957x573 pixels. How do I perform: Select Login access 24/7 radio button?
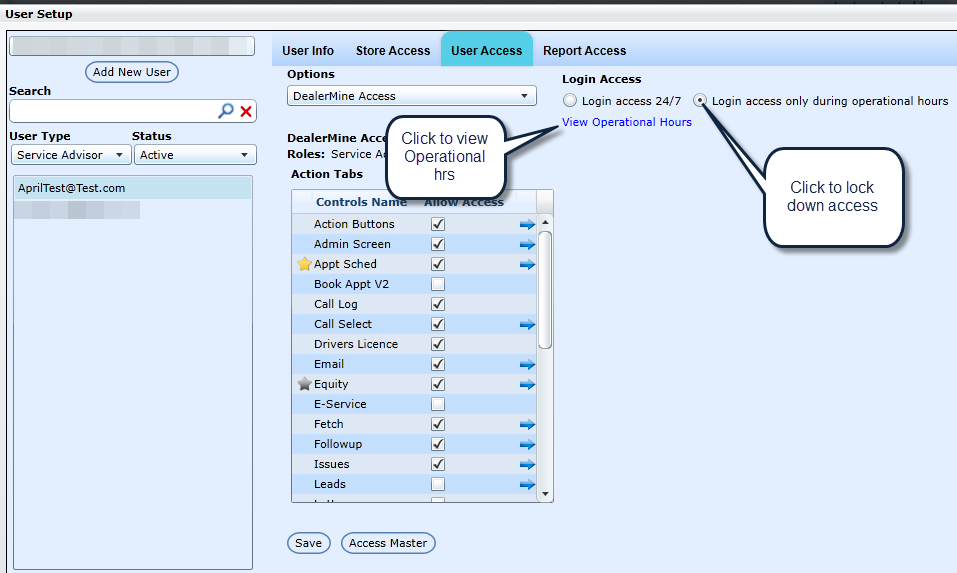pos(570,101)
